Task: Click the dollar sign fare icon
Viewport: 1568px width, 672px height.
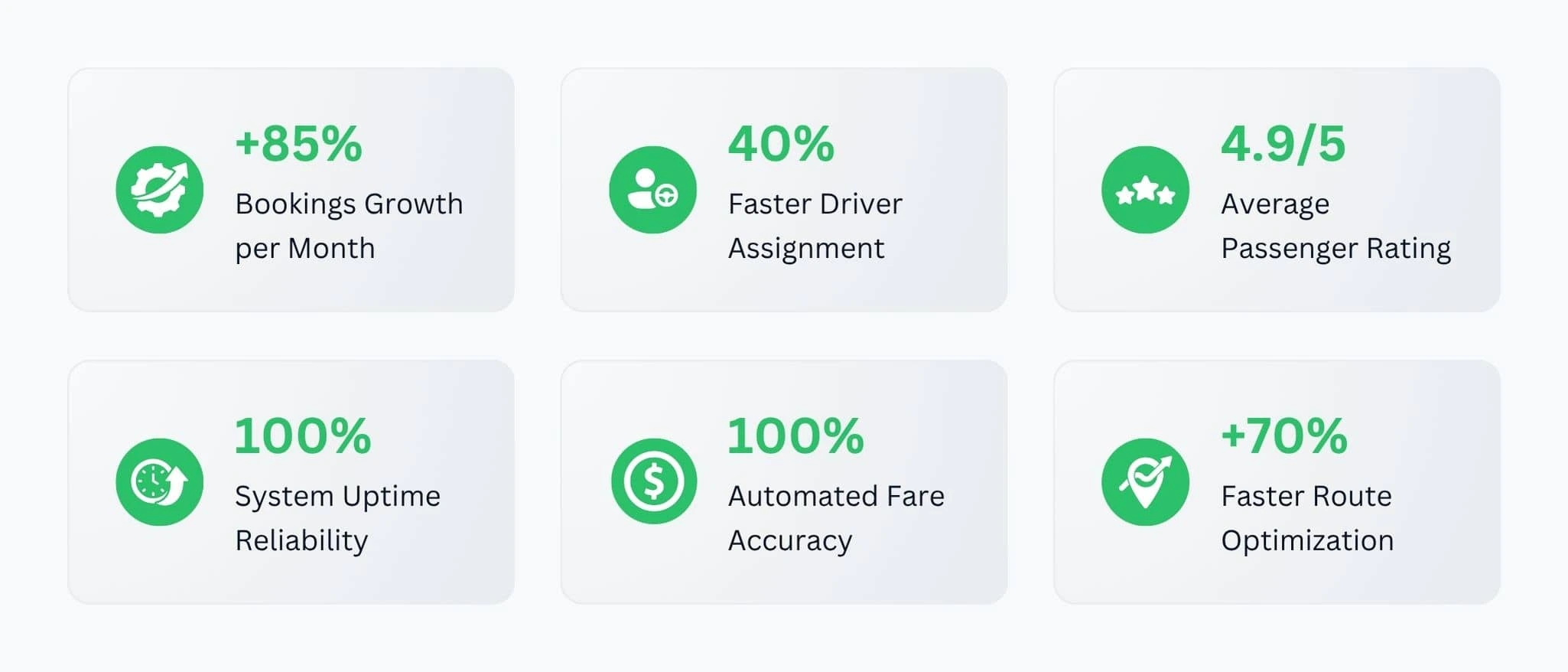Action: (652, 482)
